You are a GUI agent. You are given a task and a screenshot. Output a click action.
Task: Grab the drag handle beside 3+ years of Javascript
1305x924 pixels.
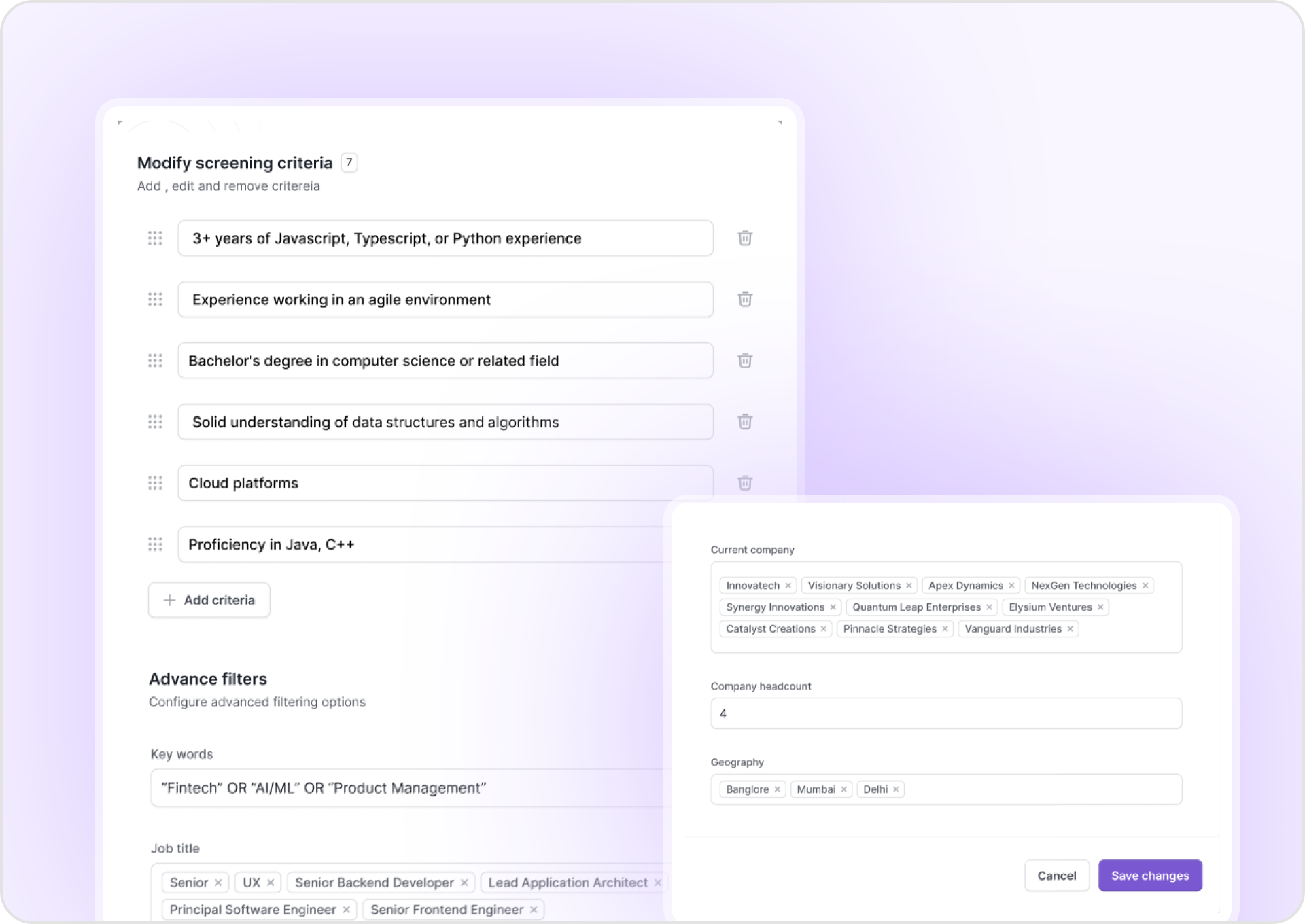(x=155, y=238)
